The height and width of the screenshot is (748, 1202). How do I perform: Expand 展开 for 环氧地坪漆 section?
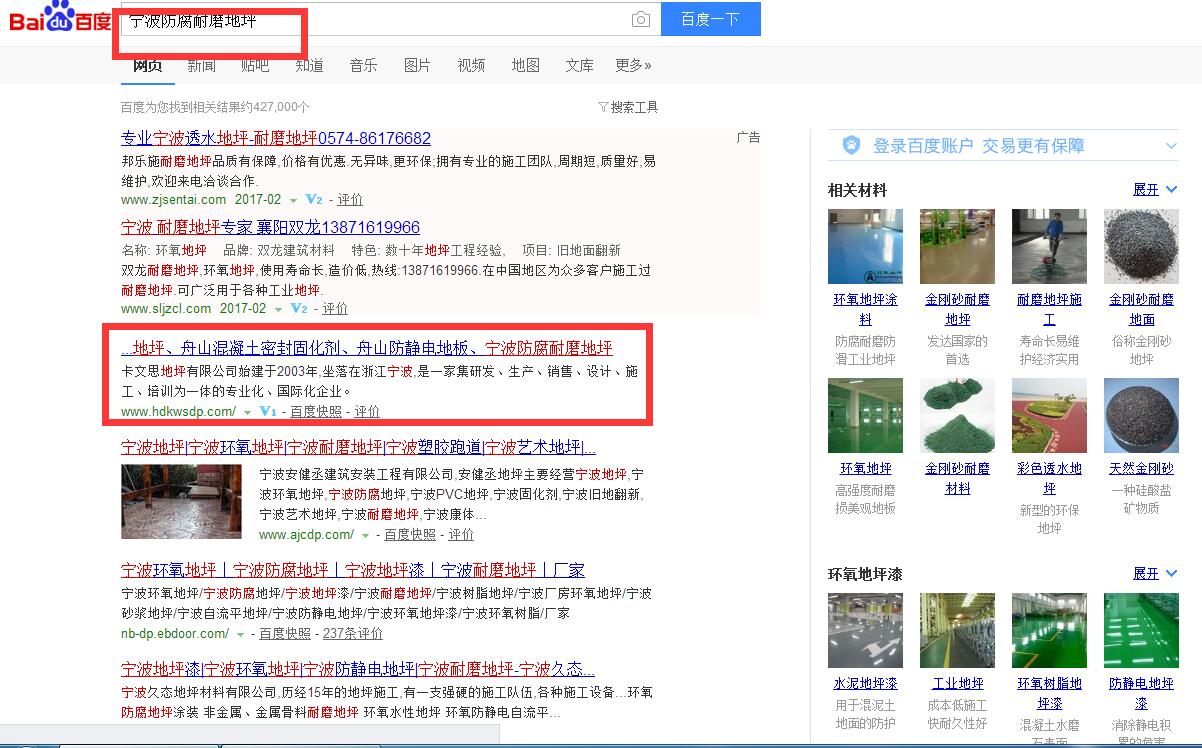coord(1153,573)
